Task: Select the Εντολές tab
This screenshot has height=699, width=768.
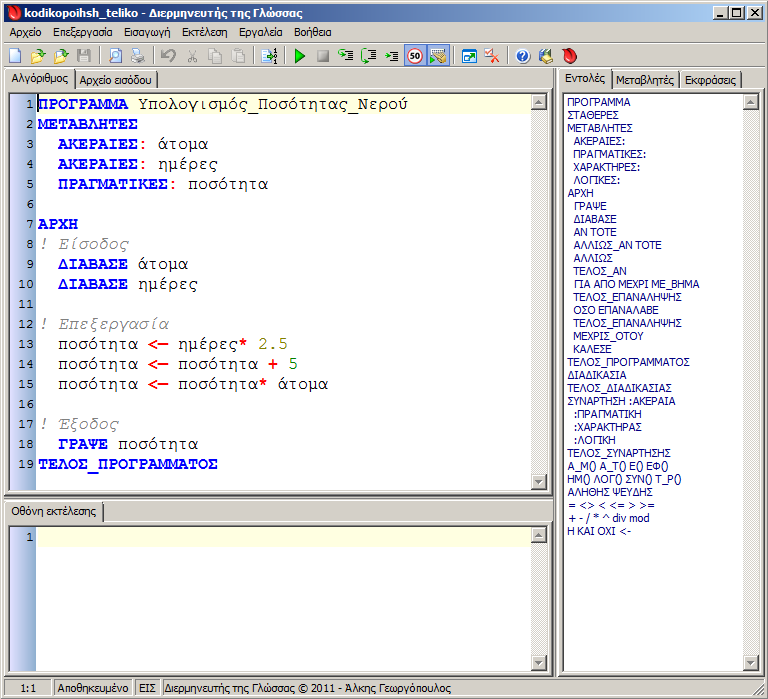Action: pos(585,78)
